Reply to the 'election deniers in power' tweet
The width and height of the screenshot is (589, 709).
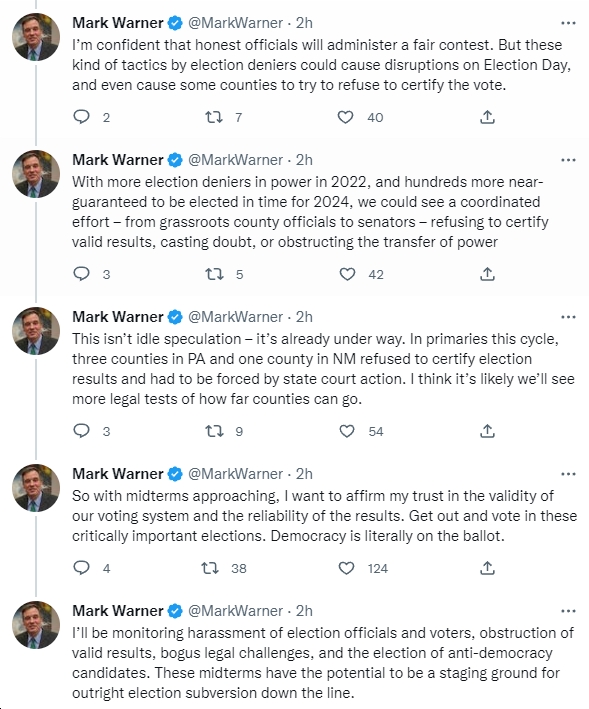[81, 274]
